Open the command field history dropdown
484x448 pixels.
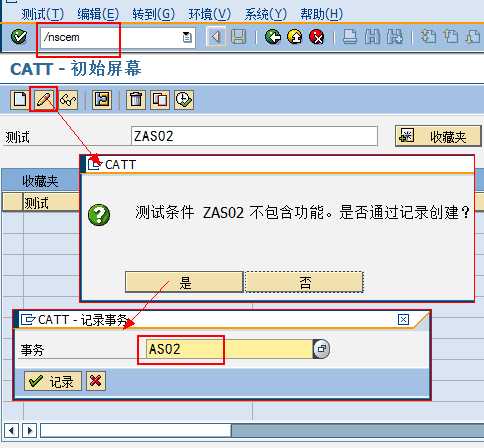tap(187, 37)
